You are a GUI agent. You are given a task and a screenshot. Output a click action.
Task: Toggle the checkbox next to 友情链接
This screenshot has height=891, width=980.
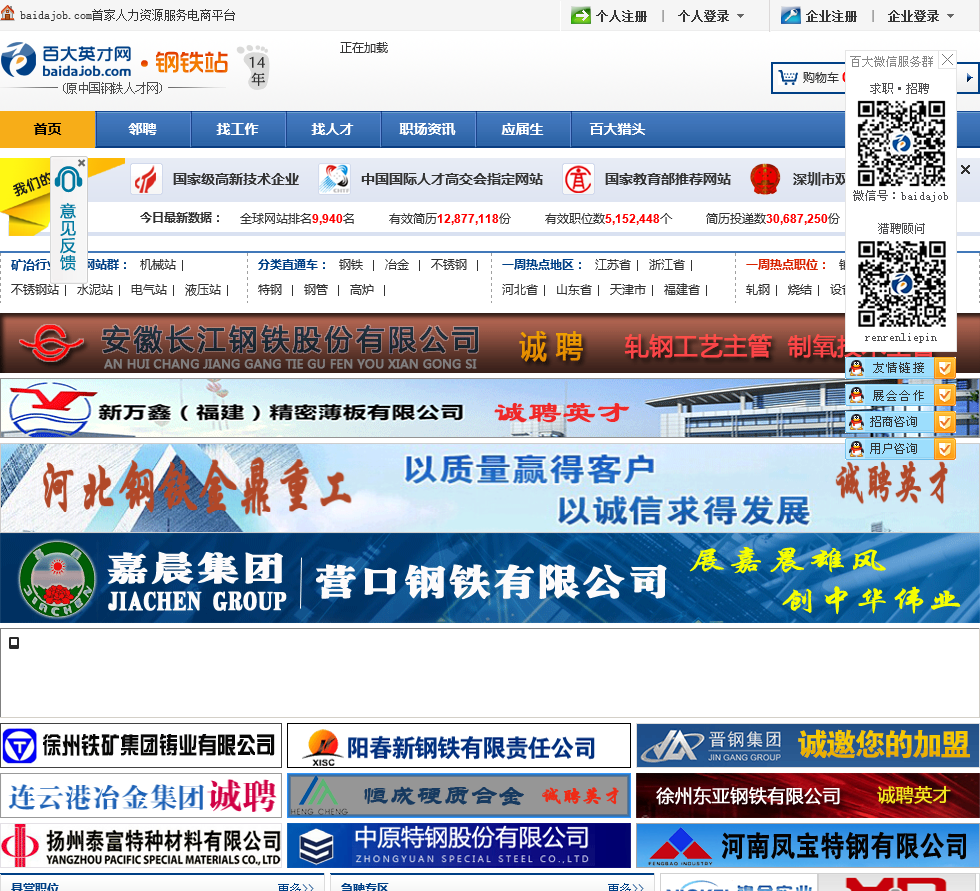[x=945, y=368]
